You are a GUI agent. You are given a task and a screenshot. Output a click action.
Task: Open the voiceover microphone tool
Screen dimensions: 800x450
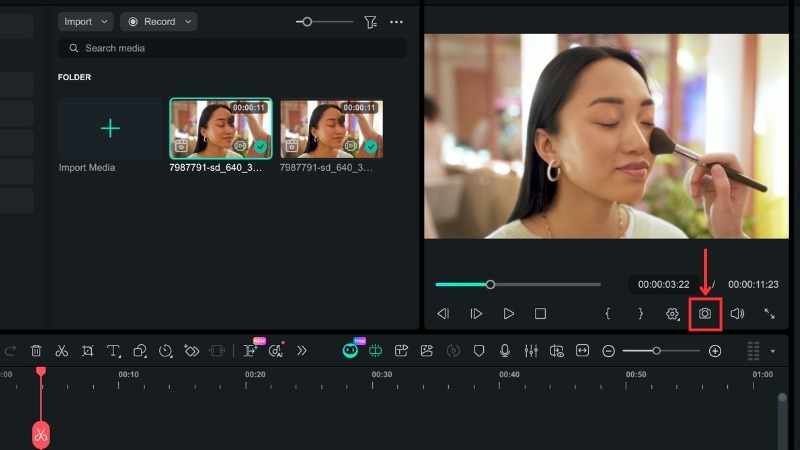[x=505, y=351]
